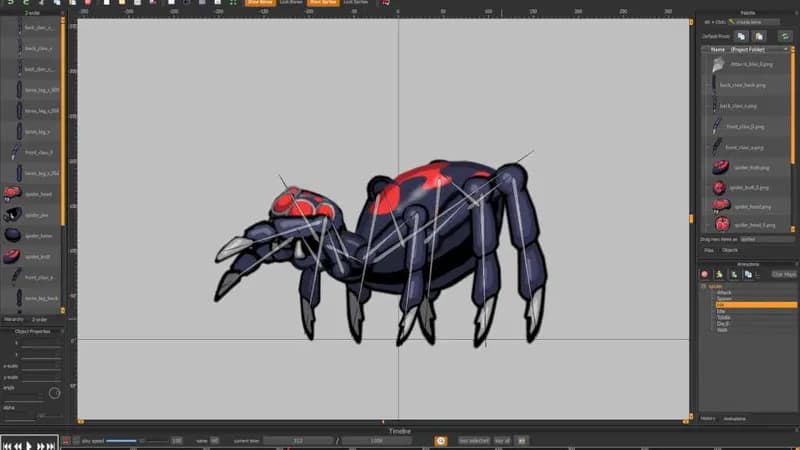Image resolution: width=800 pixels, height=450 pixels.
Task: Select back_claw_back.png in the Palette
Action: (747, 85)
